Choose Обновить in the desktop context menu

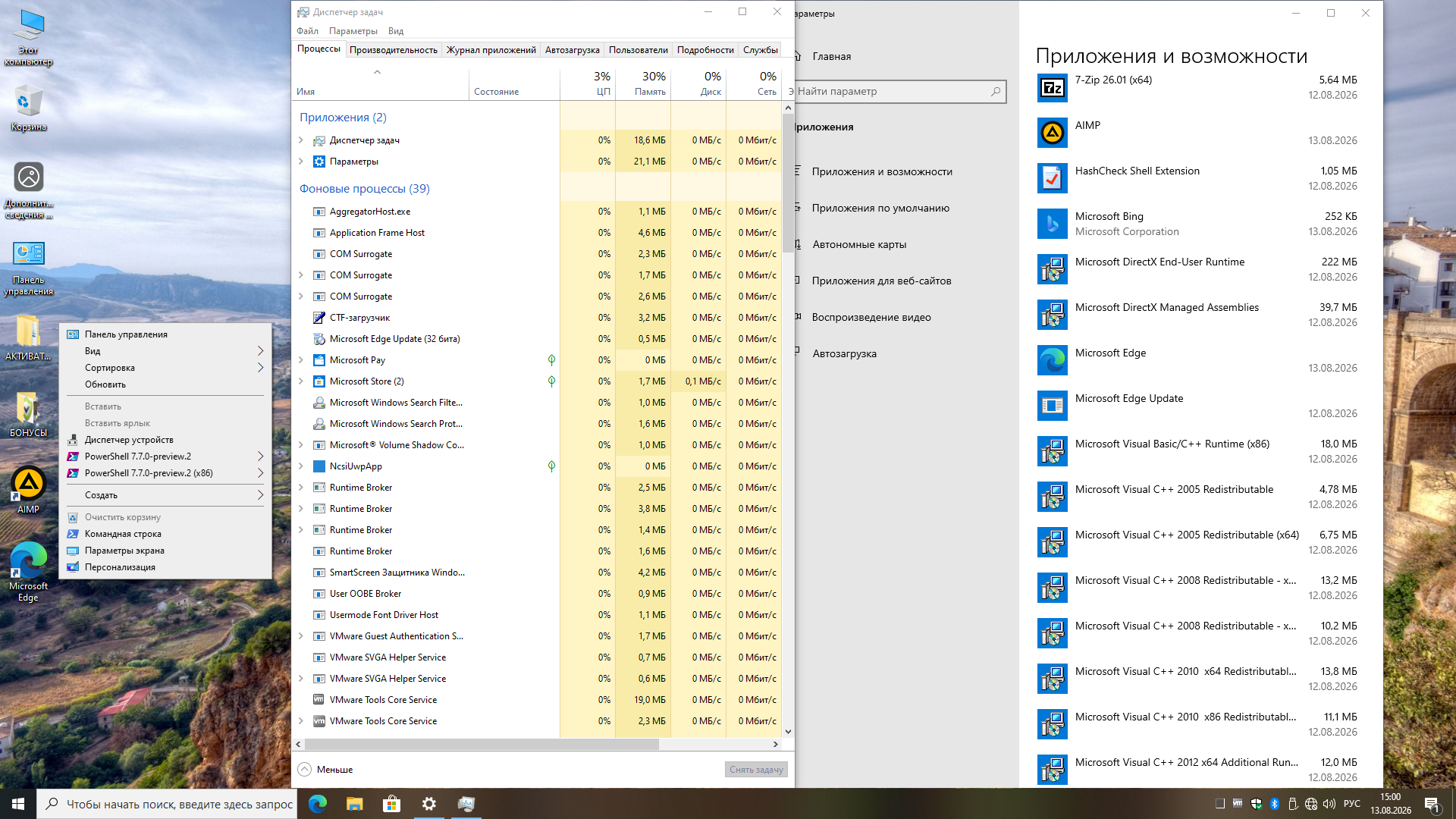coord(165,384)
